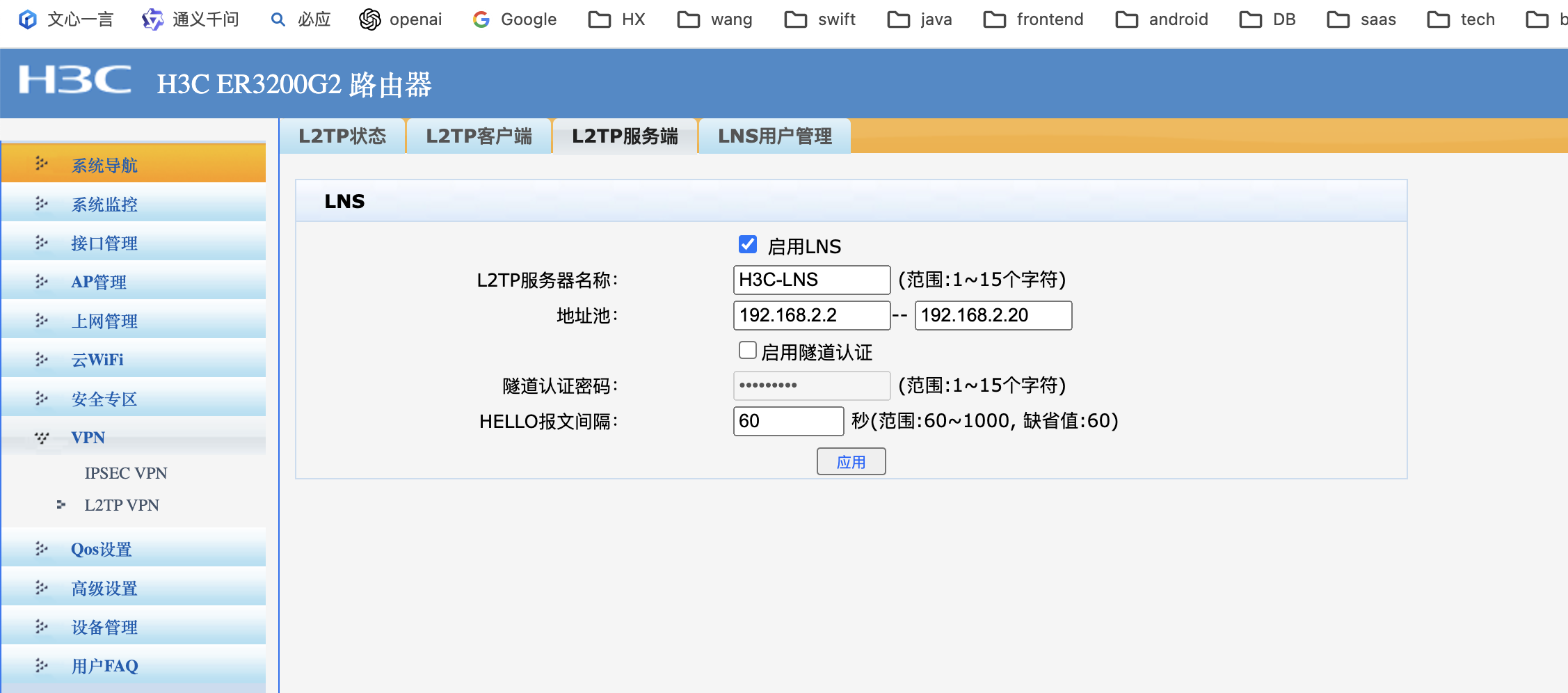Expand the 安全专区 menu section
1568x693 pixels.
coord(134,397)
